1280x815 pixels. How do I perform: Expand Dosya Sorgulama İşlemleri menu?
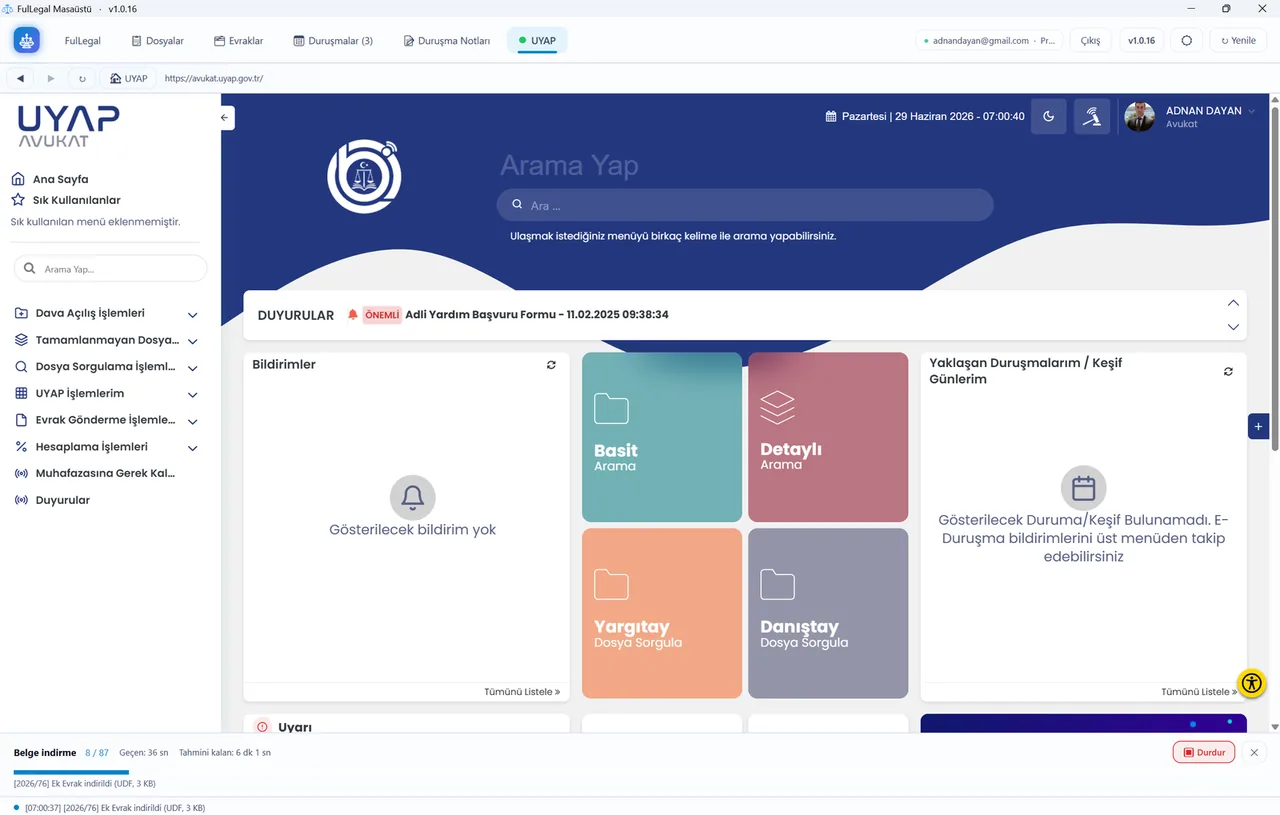105,367
